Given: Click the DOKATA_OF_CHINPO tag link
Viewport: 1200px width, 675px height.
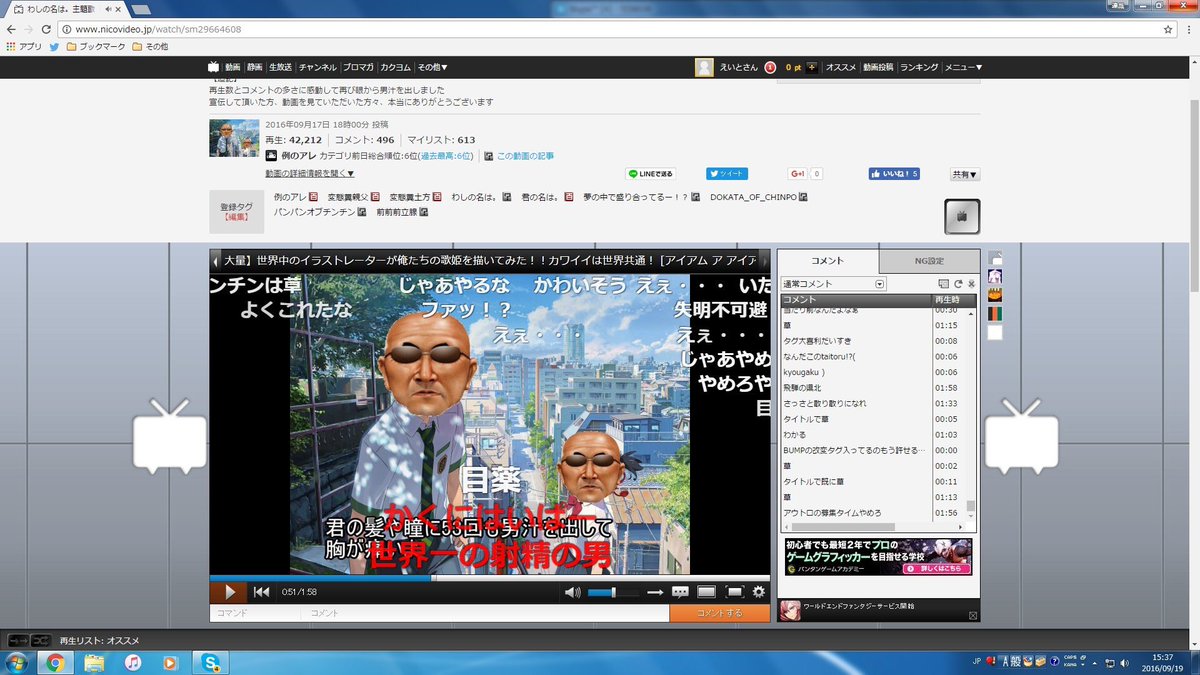Looking at the screenshot, I should 754,197.
